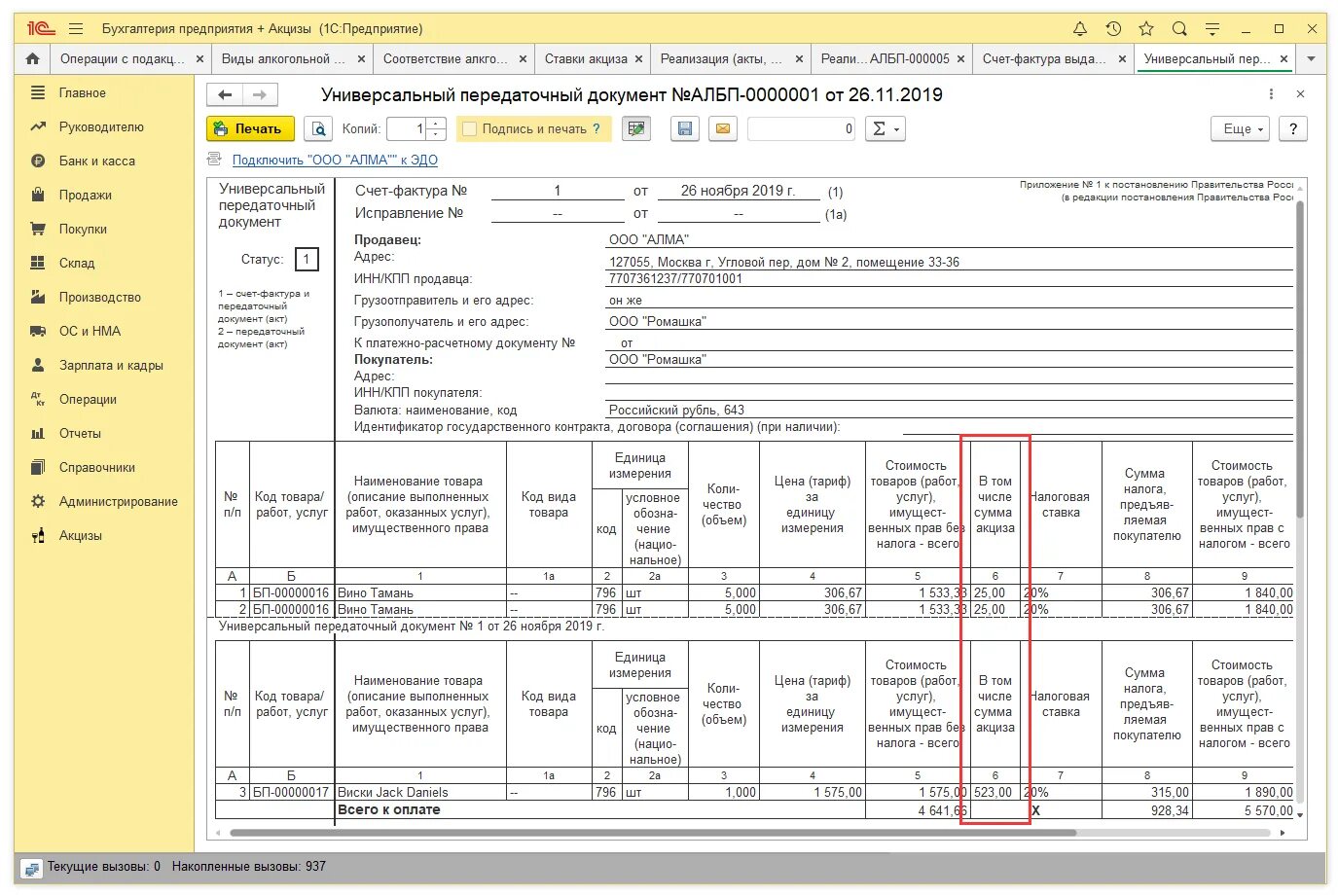Viewport: 1338px width, 896px height.
Task: Select Российский рубль, 643 currency text
Action: tap(677, 410)
